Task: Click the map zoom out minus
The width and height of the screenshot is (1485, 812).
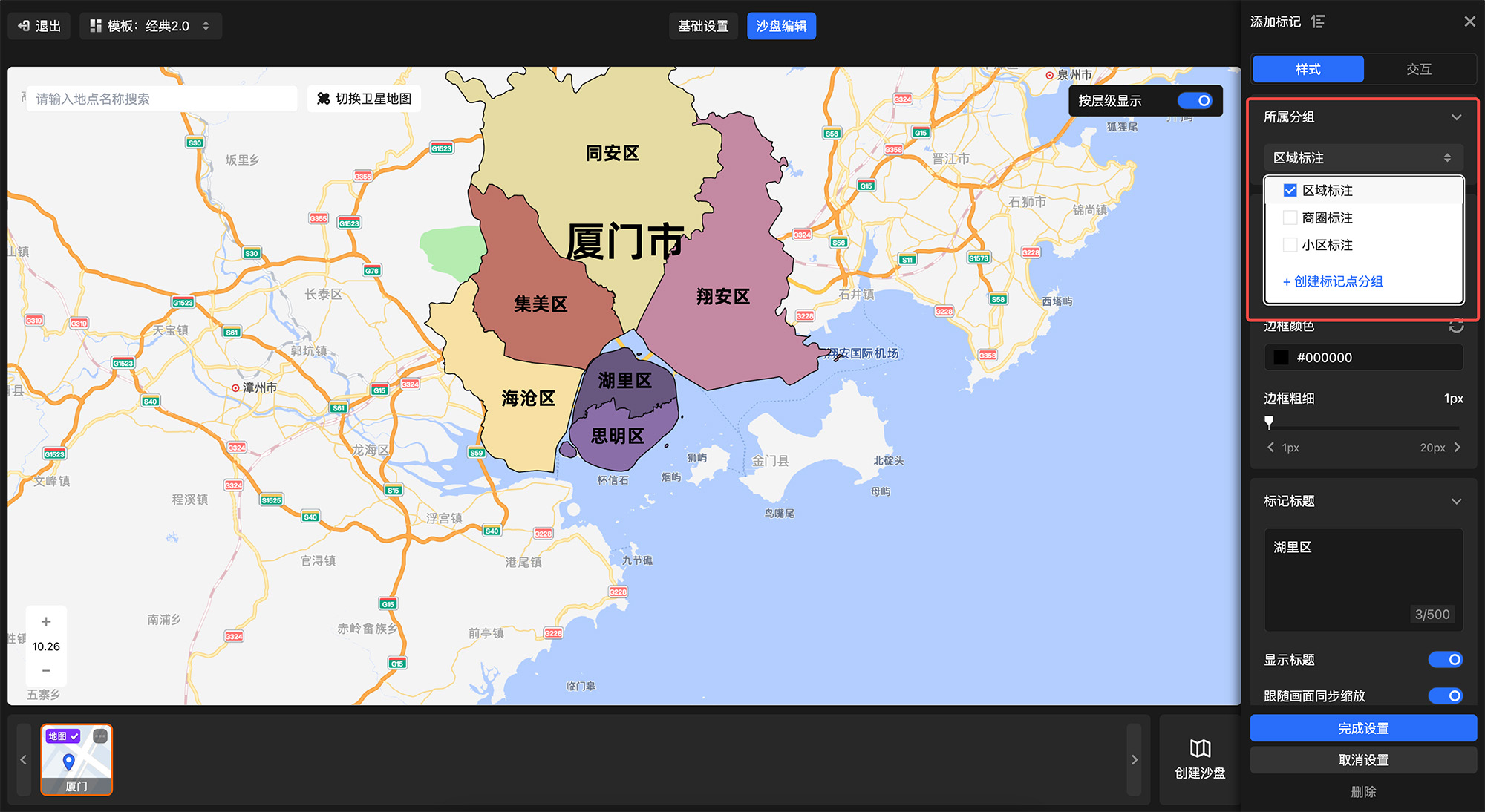Action: (46, 670)
